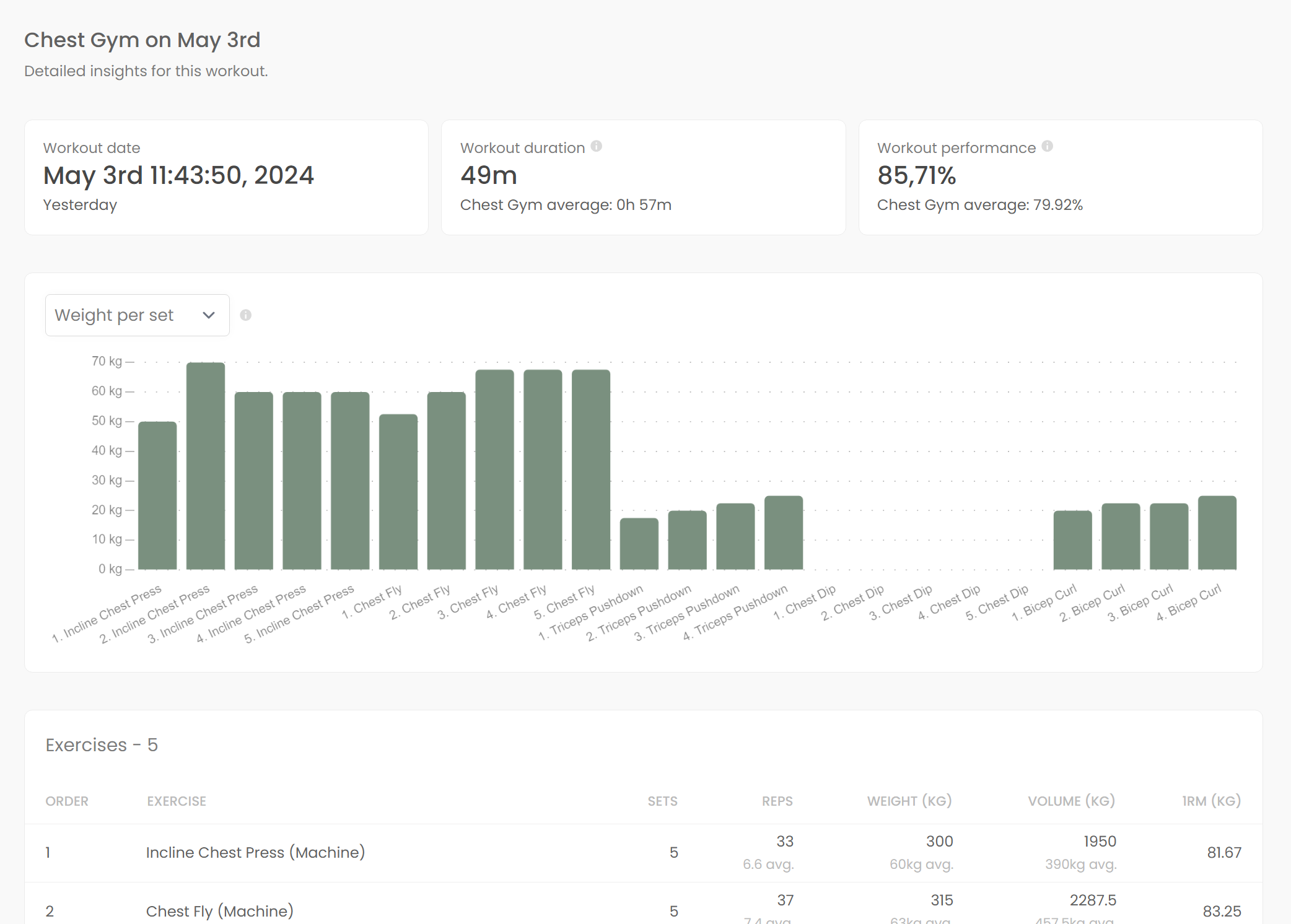Click the first Incline Chest Press bar
The image size is (1291, 924).
click(x=157, y=495)
